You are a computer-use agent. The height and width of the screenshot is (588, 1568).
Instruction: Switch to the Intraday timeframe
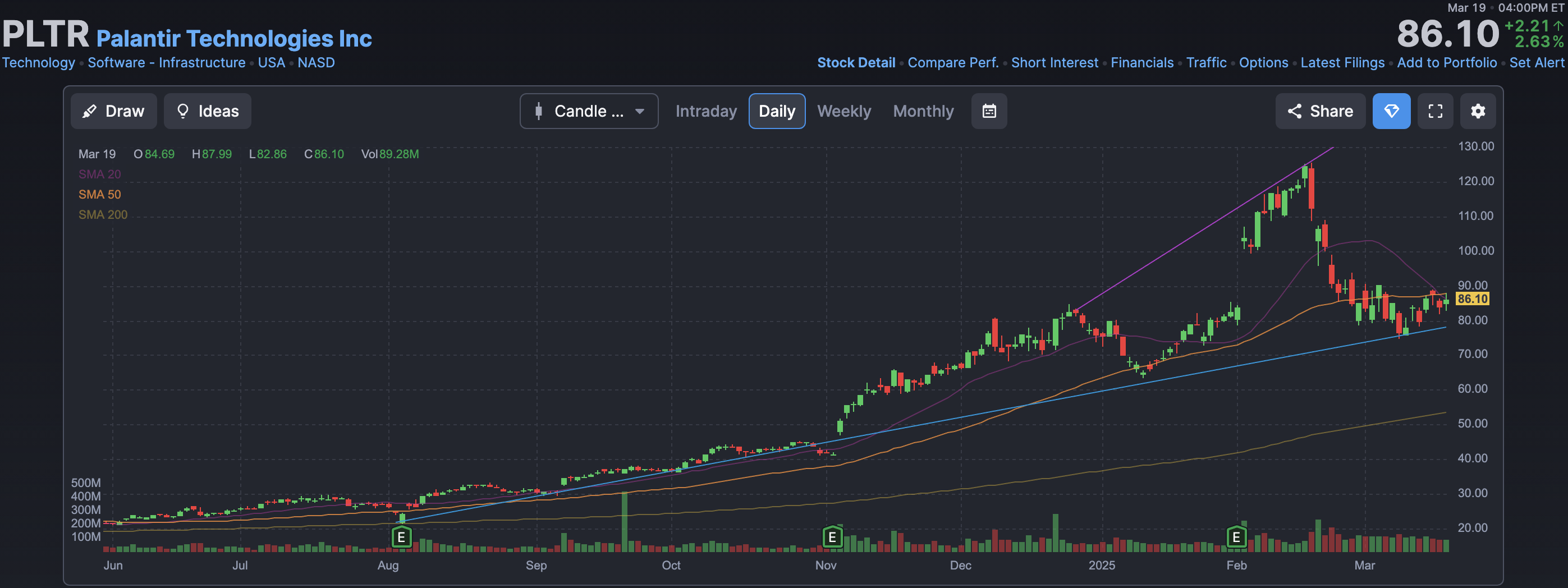[706, 111]
